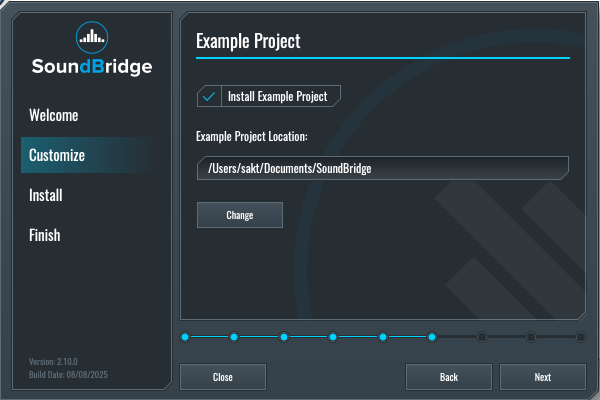
Task: Click the Change button
Action: click(240, 215)
